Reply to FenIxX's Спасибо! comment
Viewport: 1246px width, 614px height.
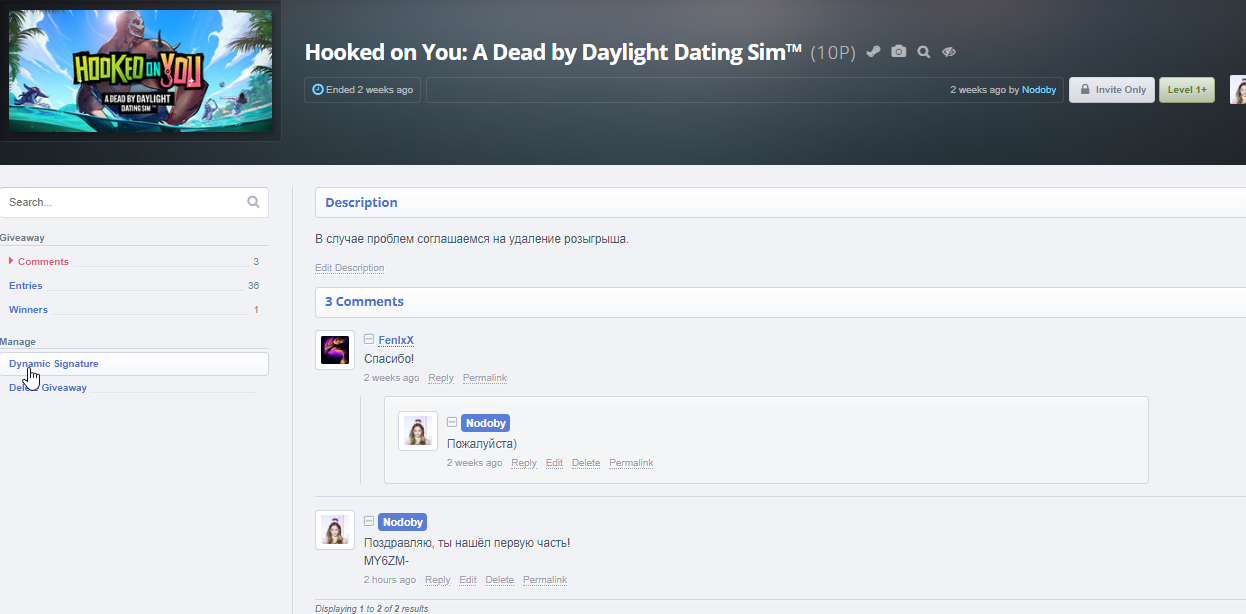440,378
